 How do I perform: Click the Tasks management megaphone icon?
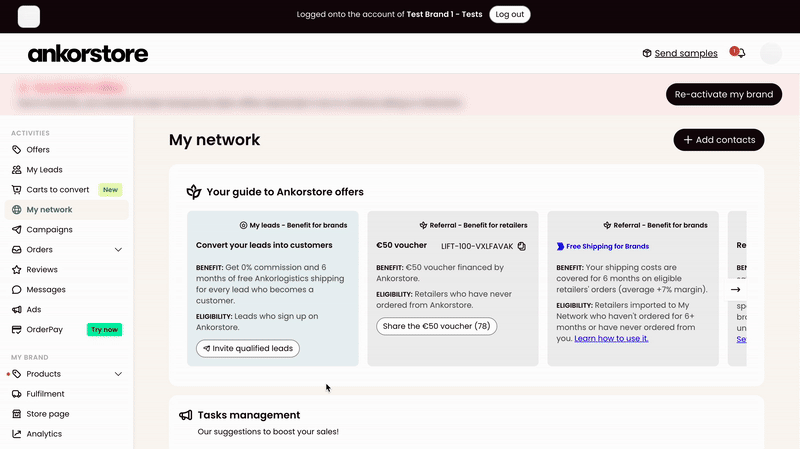point(185,415)
